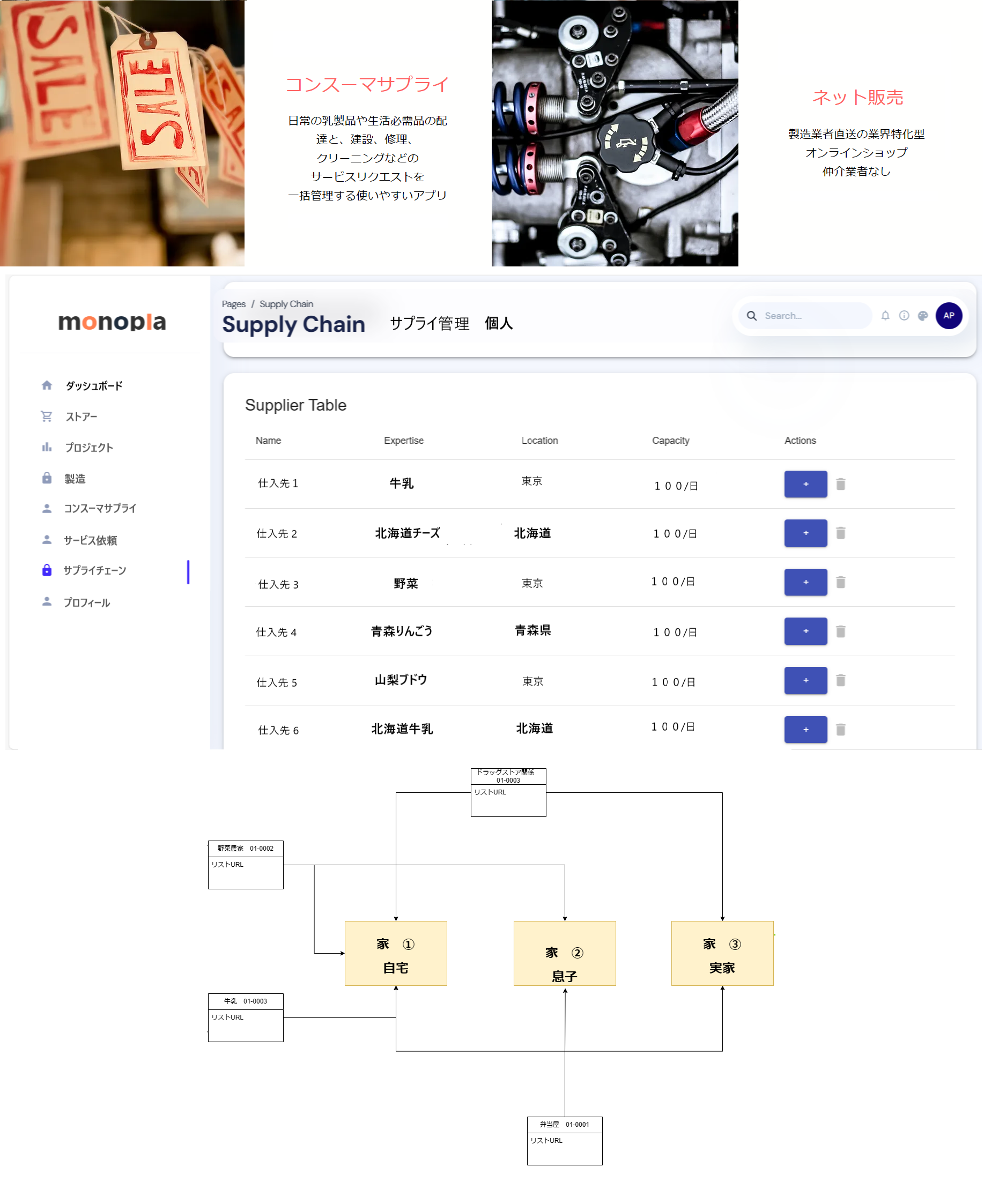Image resolution: width=984 pixels, height=1204 pixels.
Task: Go to サービス依頼 sidebar item
Action: tap(90, 541)
